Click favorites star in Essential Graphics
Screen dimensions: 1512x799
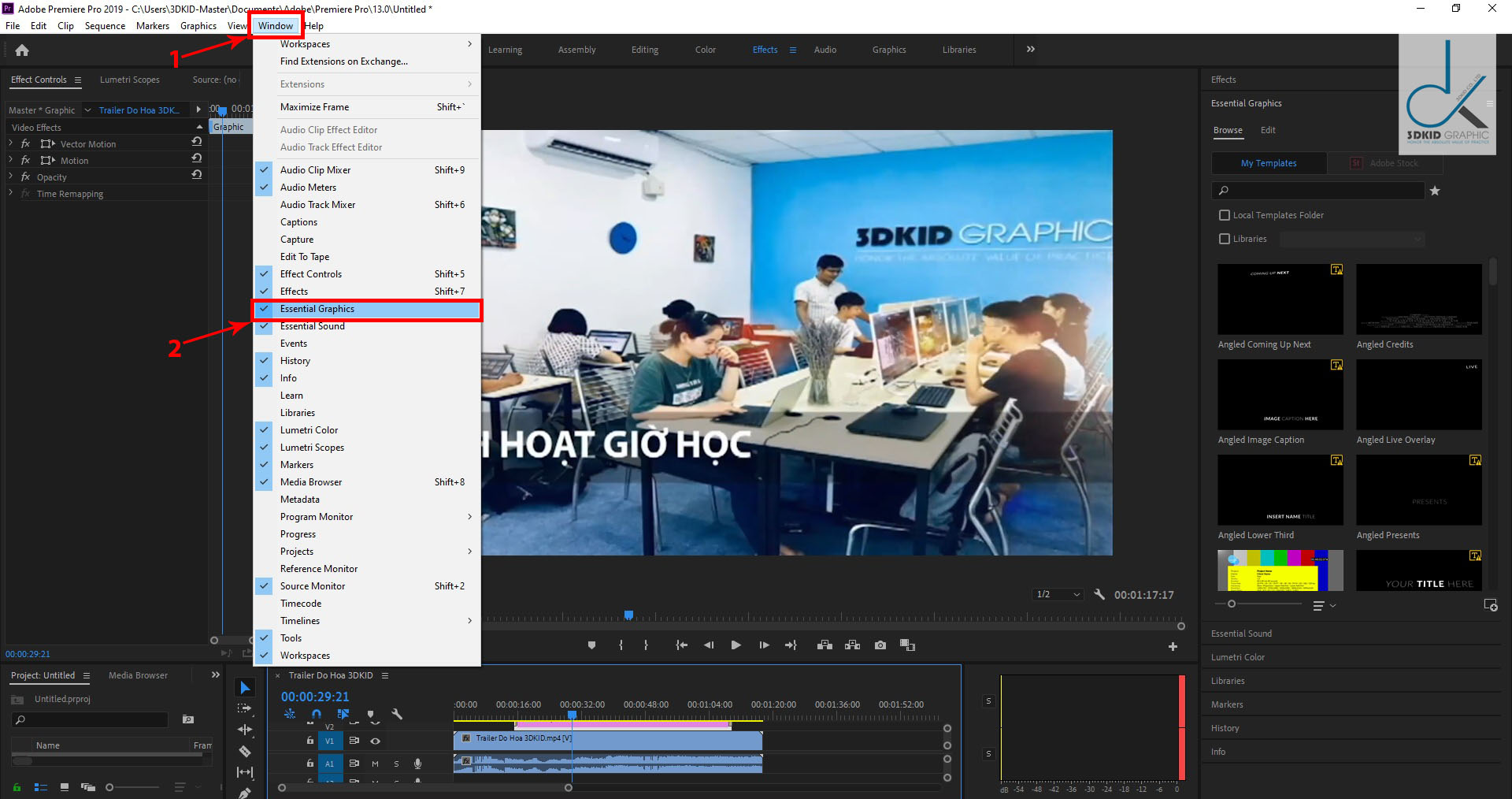pyautogui.click(x=1435, y=191)
